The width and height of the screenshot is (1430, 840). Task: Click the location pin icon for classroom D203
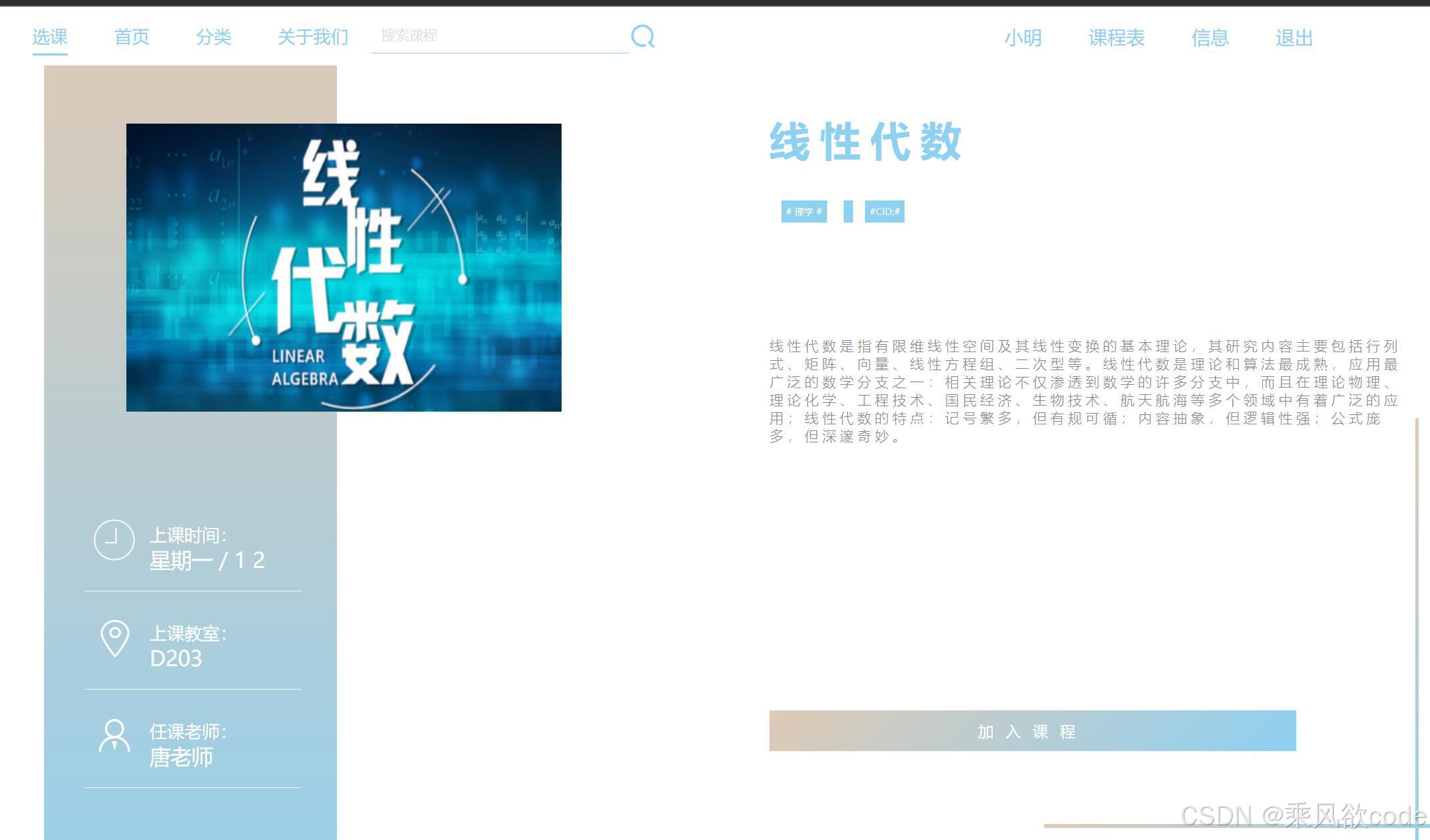pos(114,640)
